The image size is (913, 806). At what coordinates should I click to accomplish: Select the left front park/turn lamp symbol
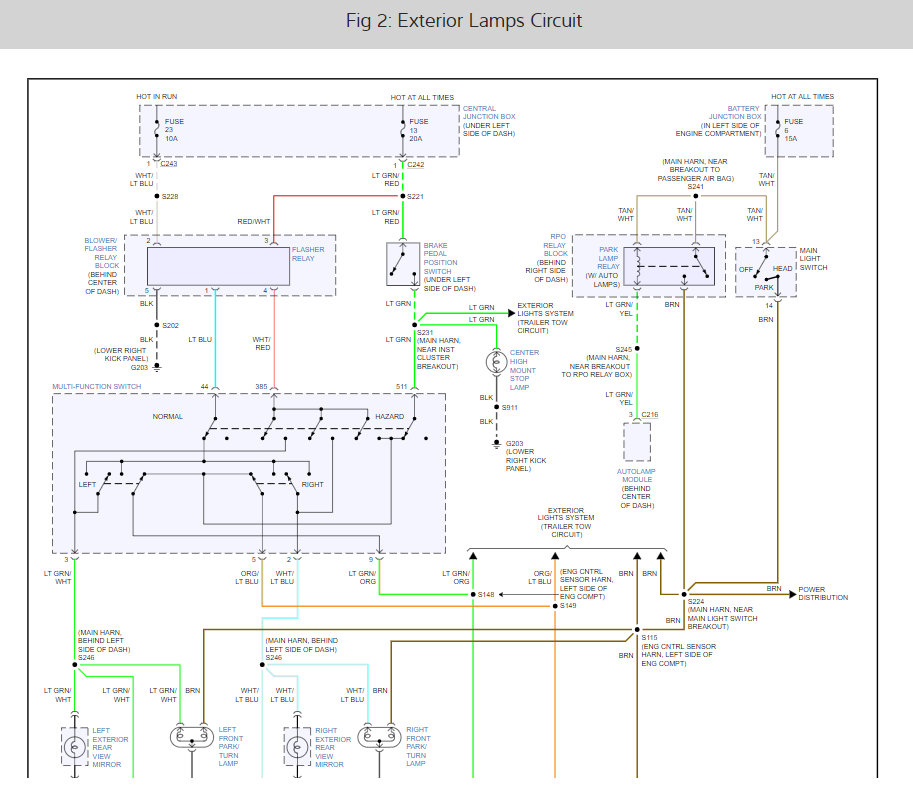pos(191,738)
